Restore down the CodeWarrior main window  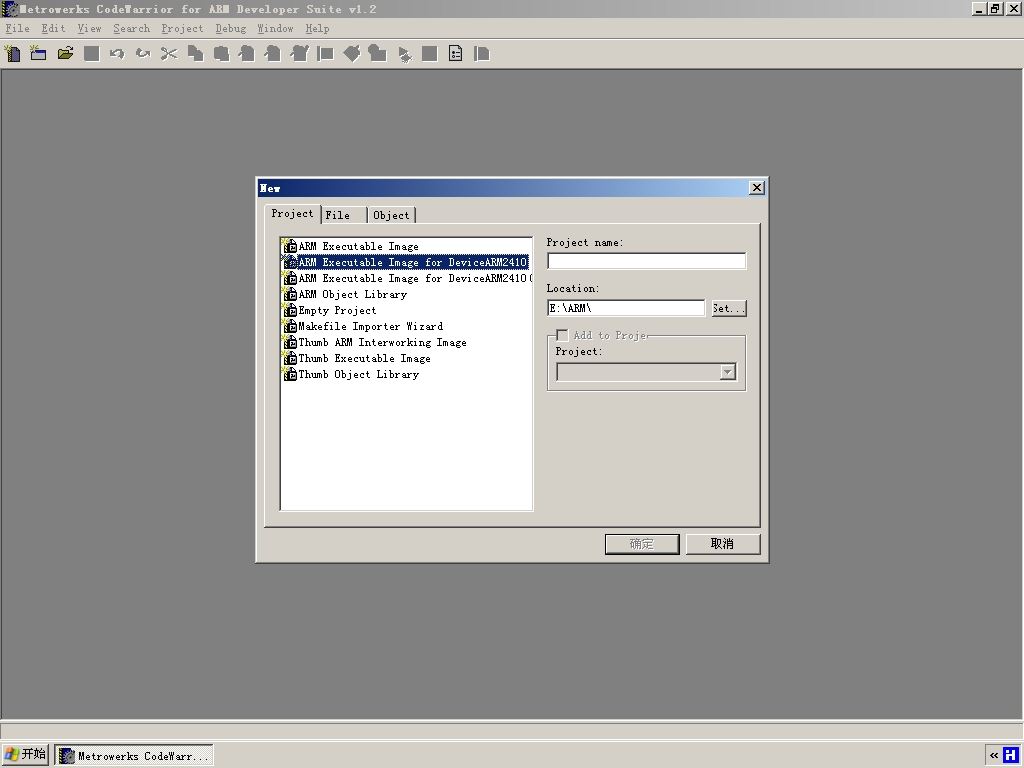point(995,8)
